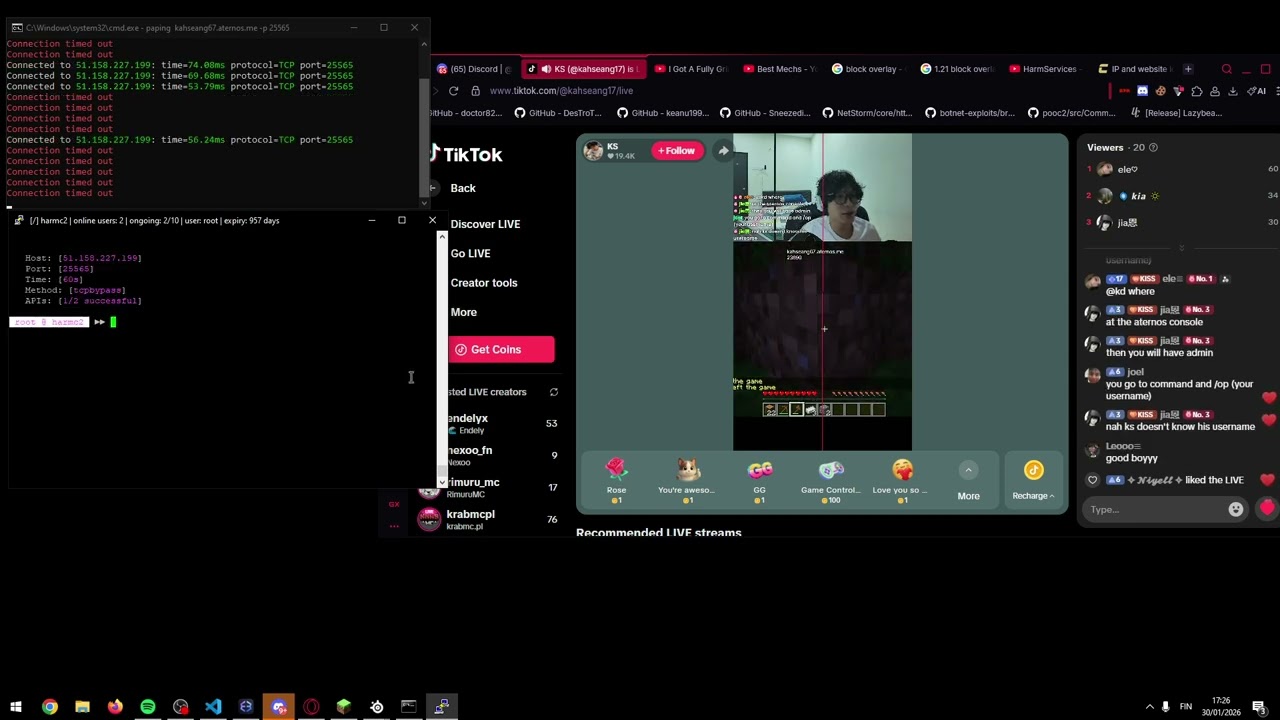The height and width of the screenshot is (720, 1280).
Task: Open Windows Start menu
Action: pyautogui.click(x=16, y=707)
